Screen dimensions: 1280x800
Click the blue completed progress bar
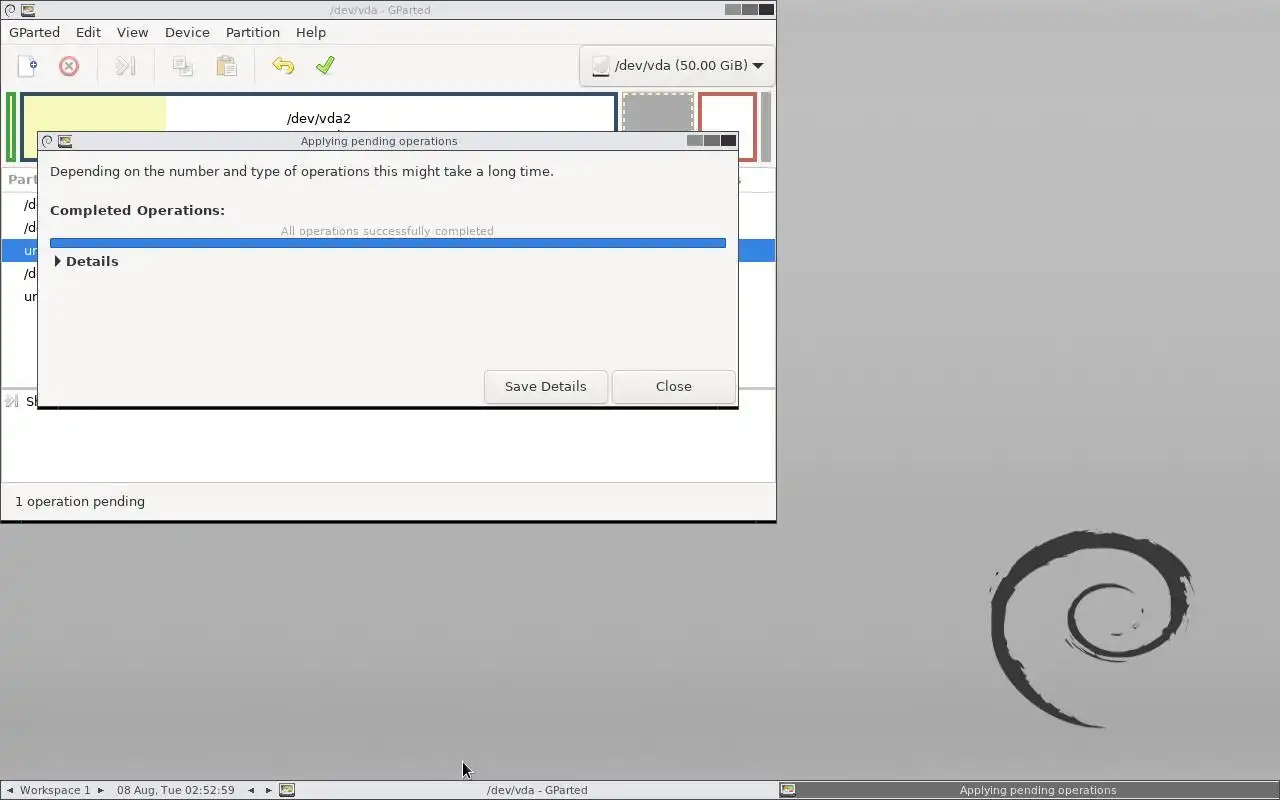388,243
